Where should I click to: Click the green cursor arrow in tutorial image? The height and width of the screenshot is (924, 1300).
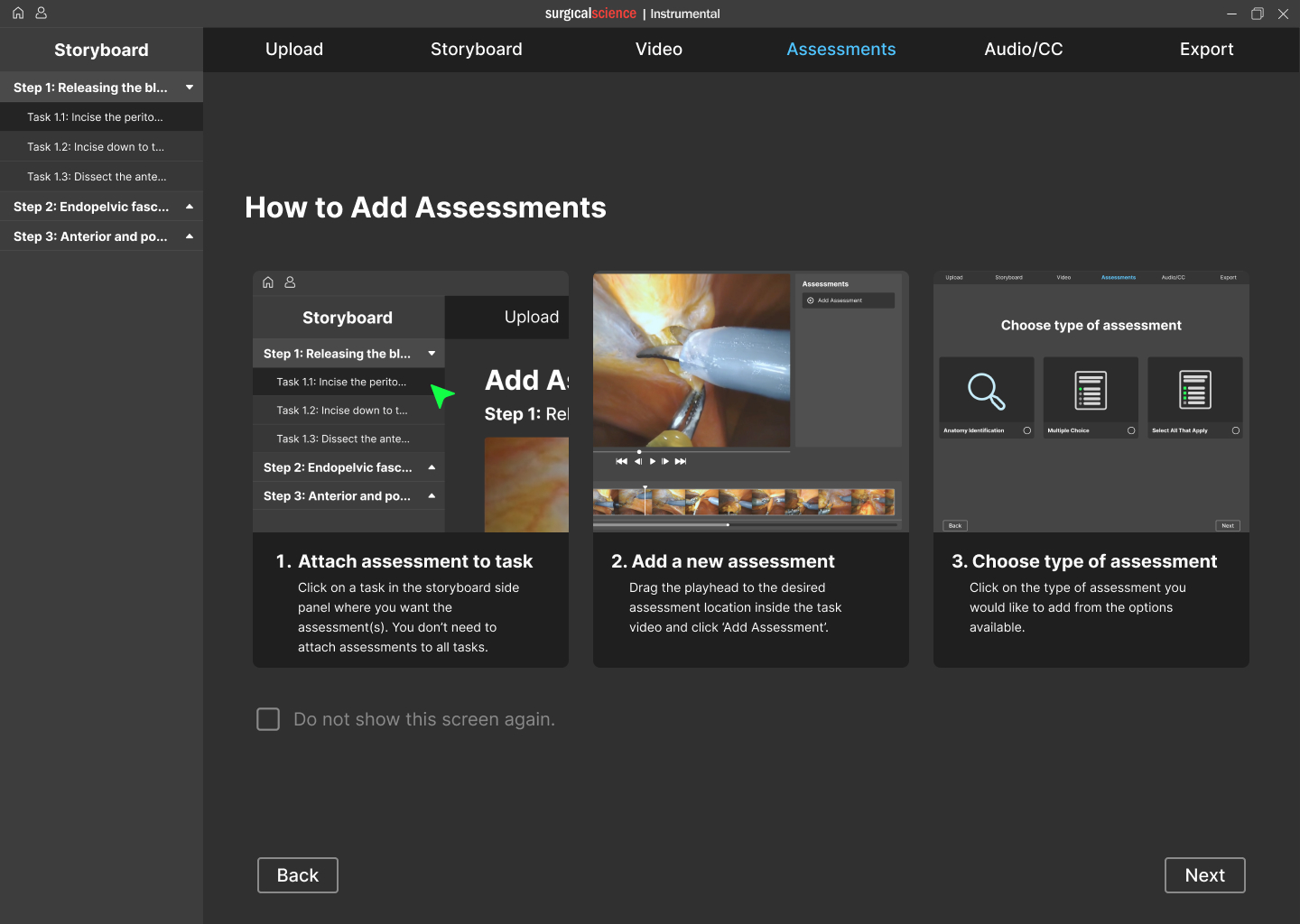(441, 395)
